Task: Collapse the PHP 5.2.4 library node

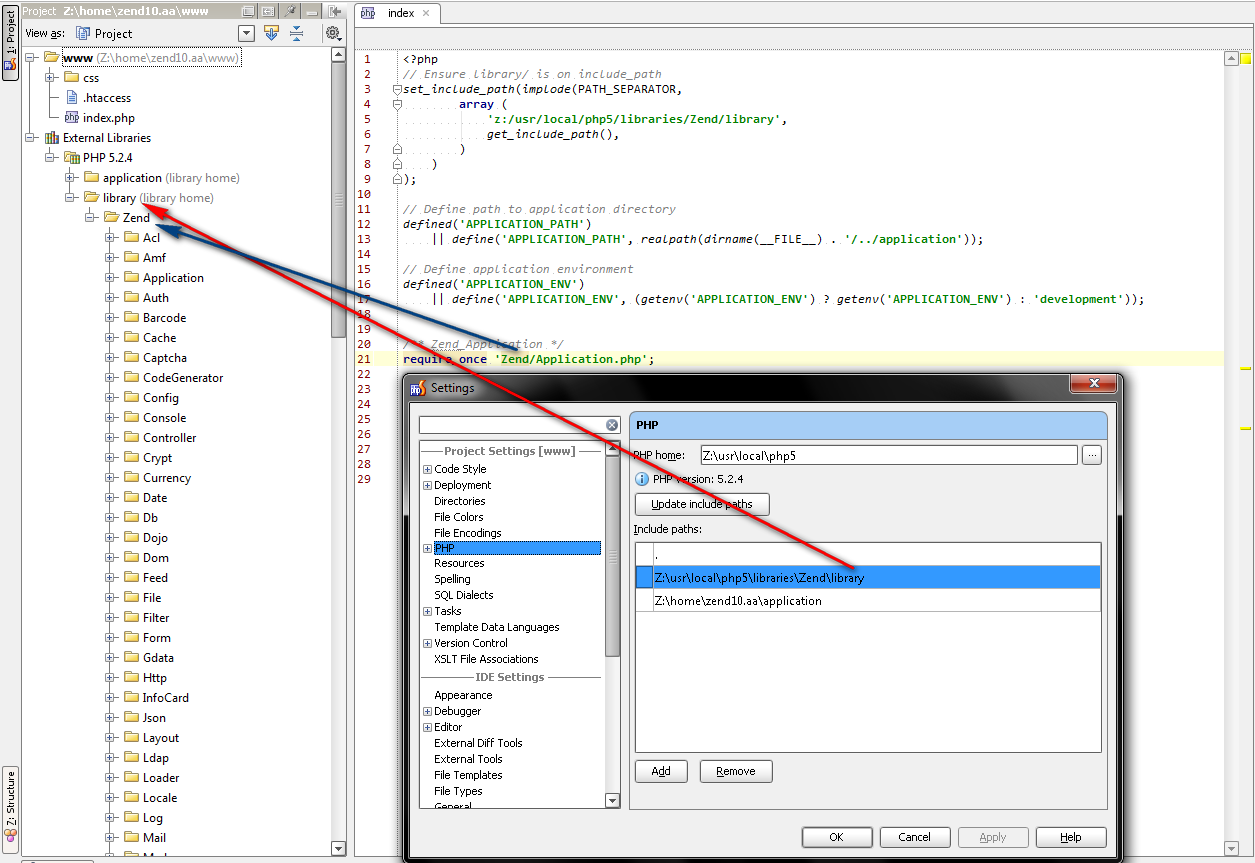Action: tap(50, 158)
